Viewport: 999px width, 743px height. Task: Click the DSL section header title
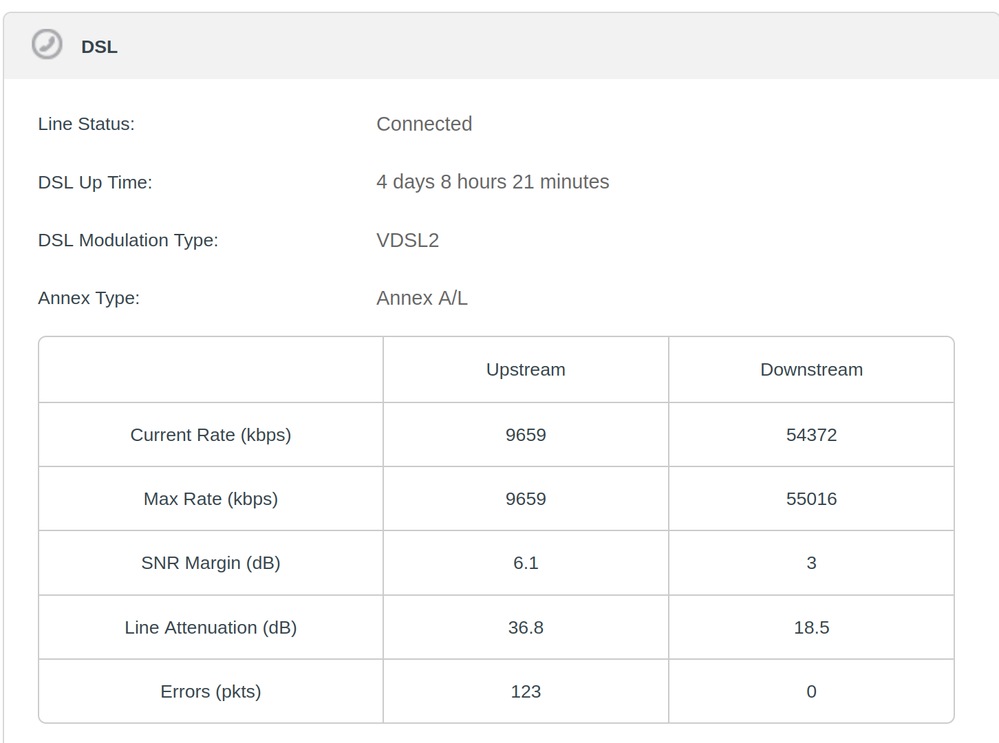tap(99, 47)
